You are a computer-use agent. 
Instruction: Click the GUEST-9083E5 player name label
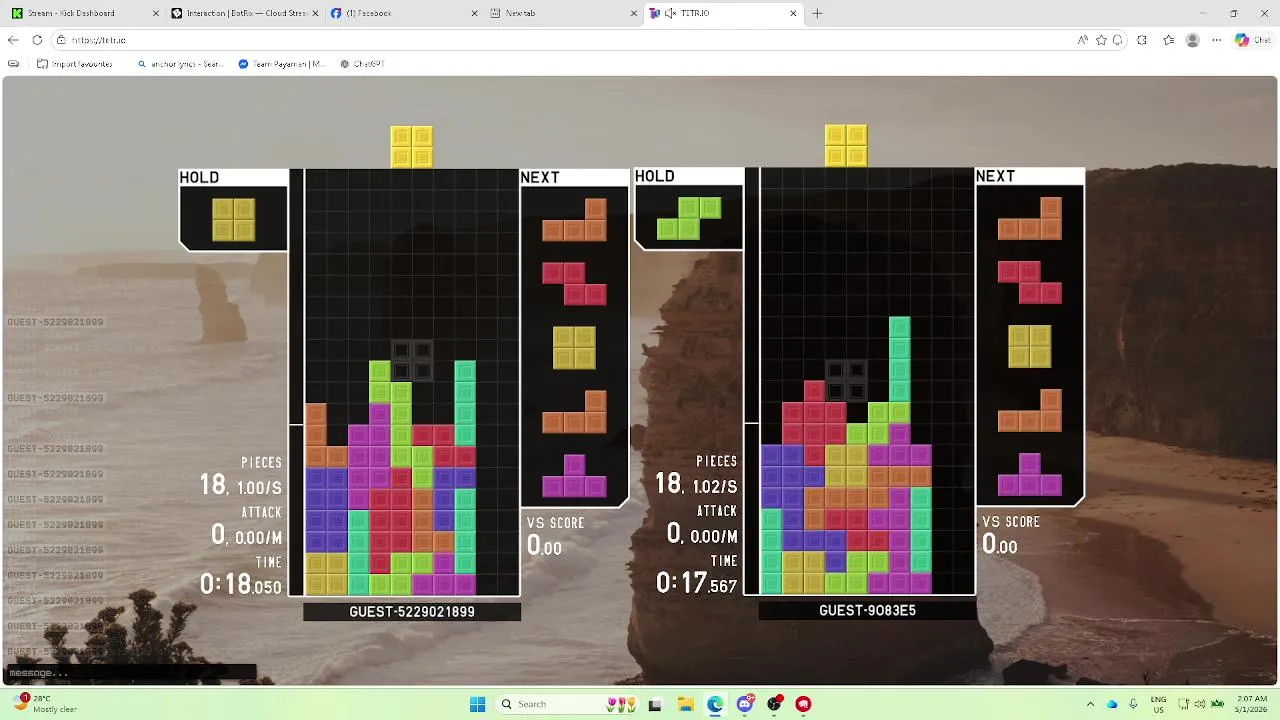pos(867,611)
